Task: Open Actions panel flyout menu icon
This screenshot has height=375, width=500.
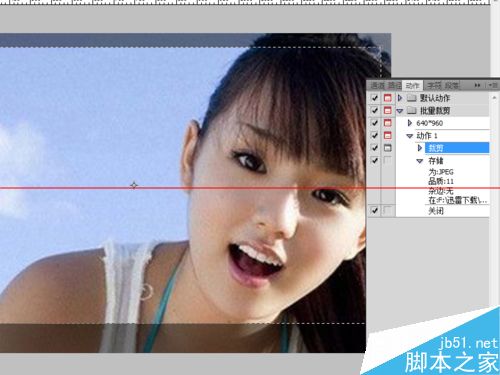Action: (x=493, y=85)
